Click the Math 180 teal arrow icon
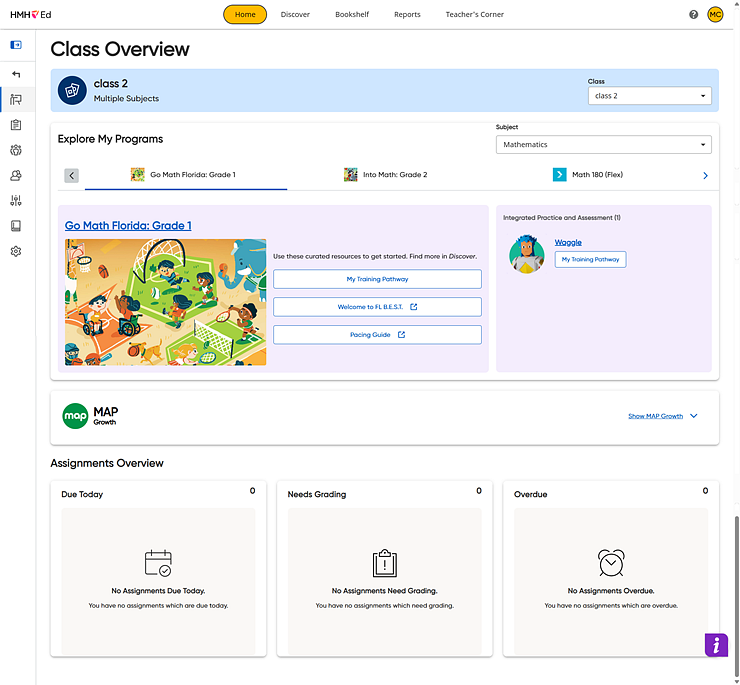The height and width of the screenshot is (685, 740). click(x=559, y=175)
